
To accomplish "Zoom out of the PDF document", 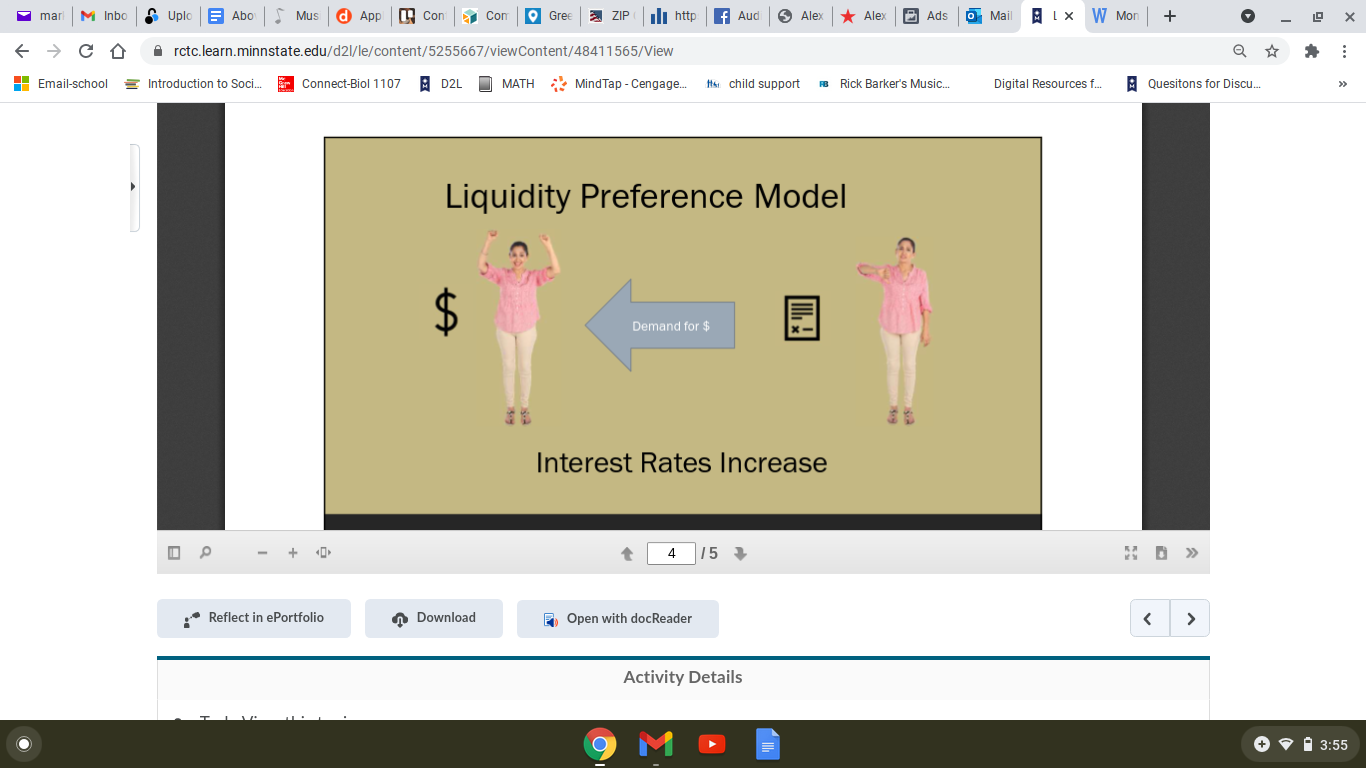I will 261,552.
